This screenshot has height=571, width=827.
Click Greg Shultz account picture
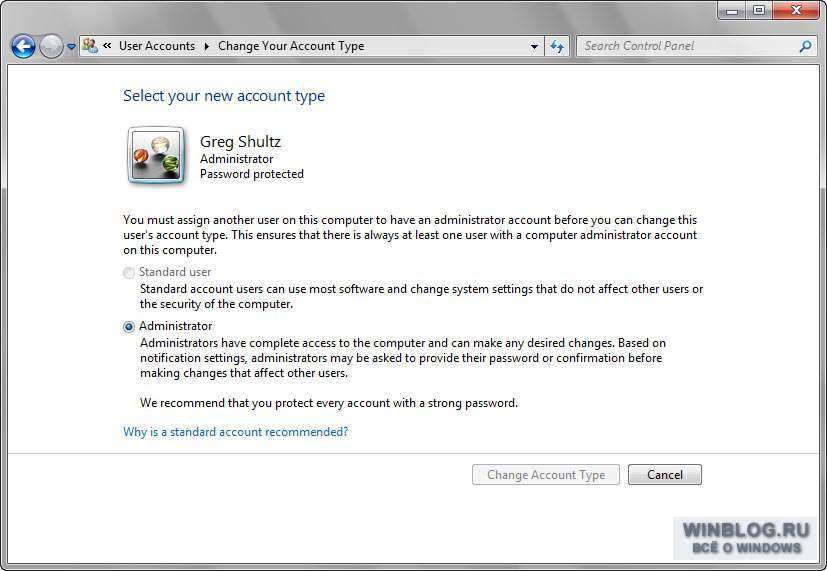click(x=156, y=156)
